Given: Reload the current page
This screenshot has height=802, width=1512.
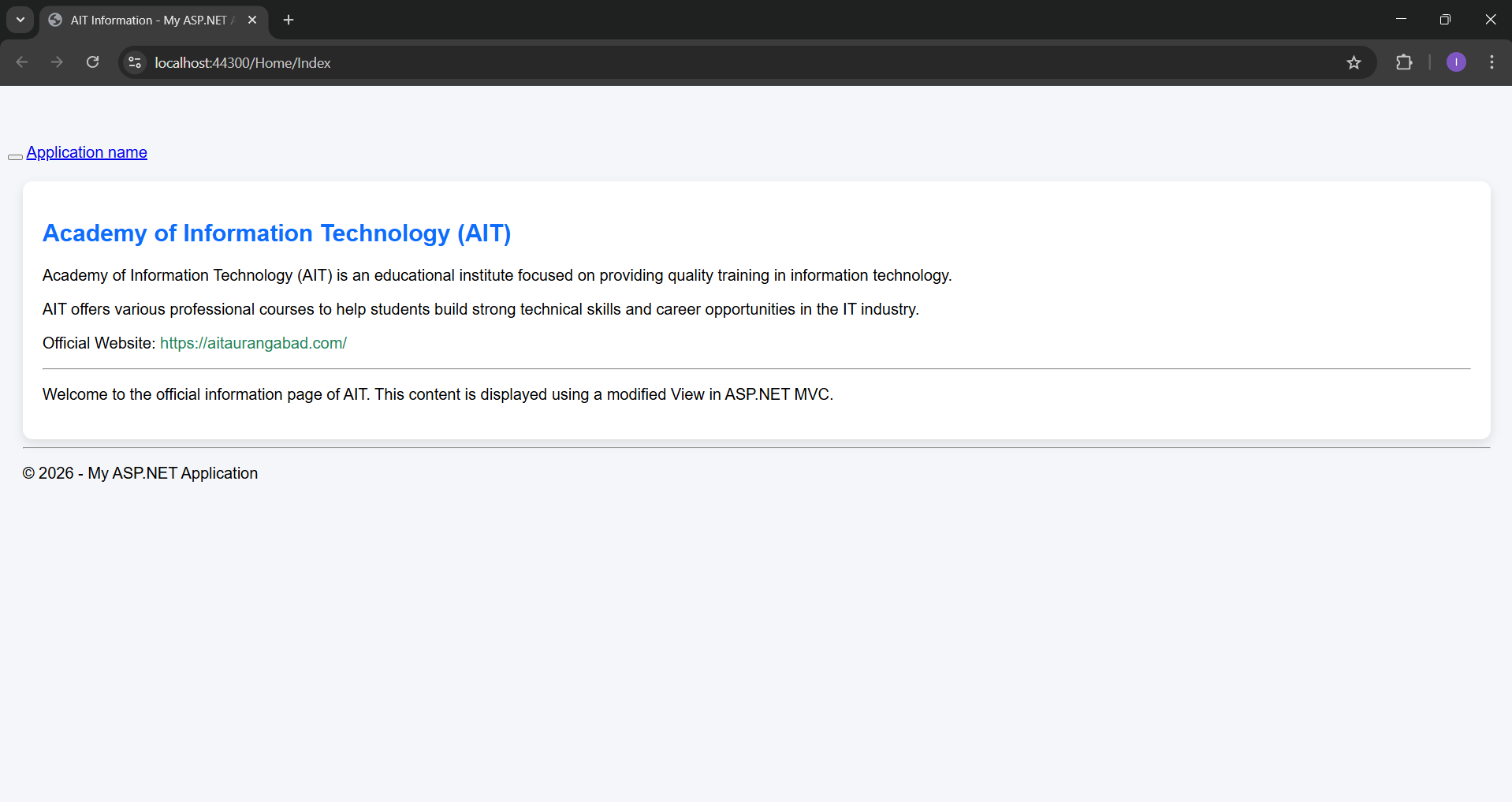Looking at the screenshot, I should coord(92,62).
